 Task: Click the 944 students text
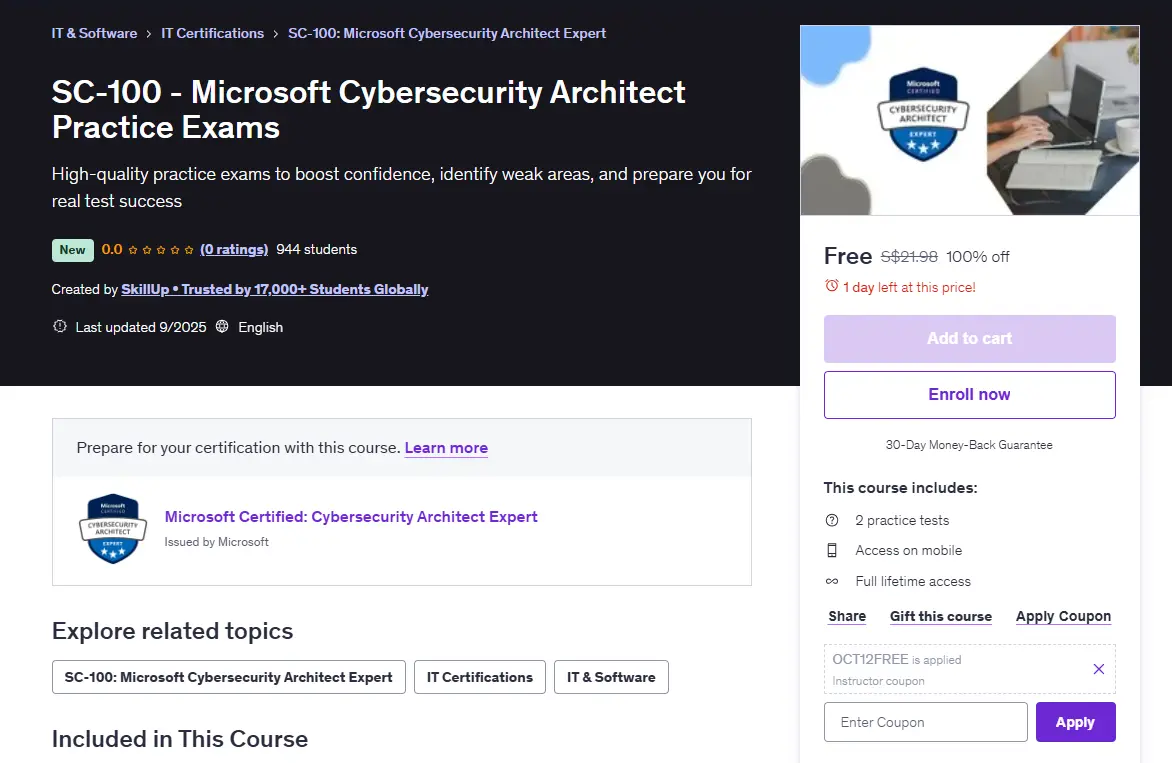[317, 250]
